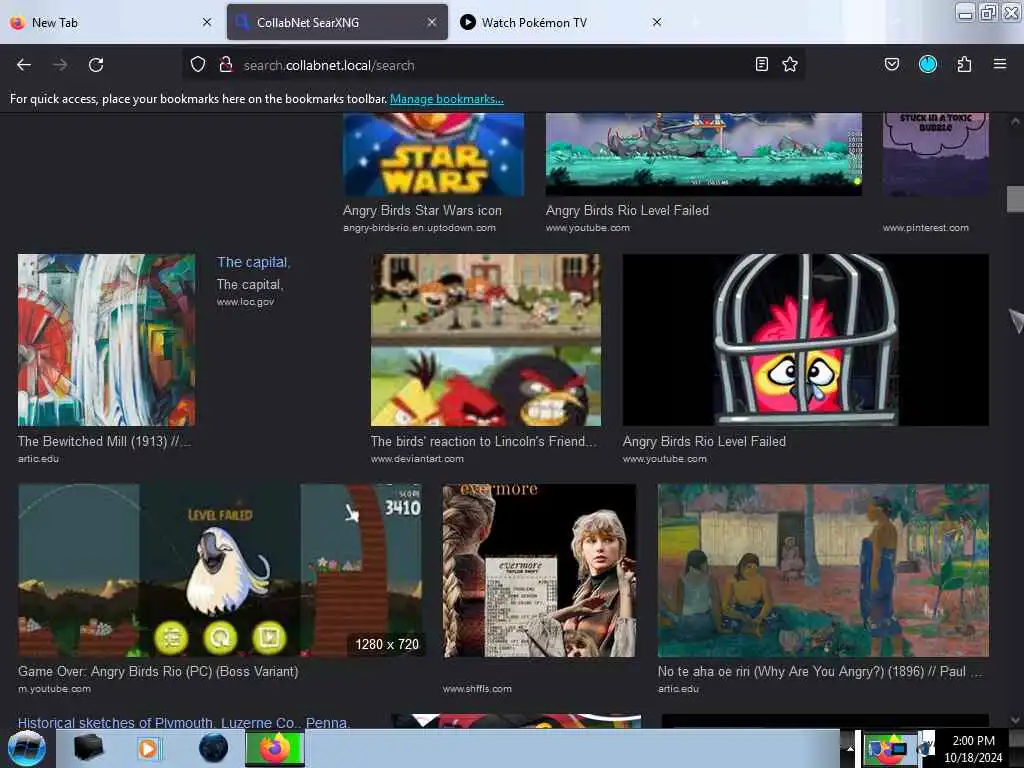This screenshot has width=1024, height=768.
Task: Click 'Angry Birds Star Wars icon' caption
Action: (x=423, y=210)
